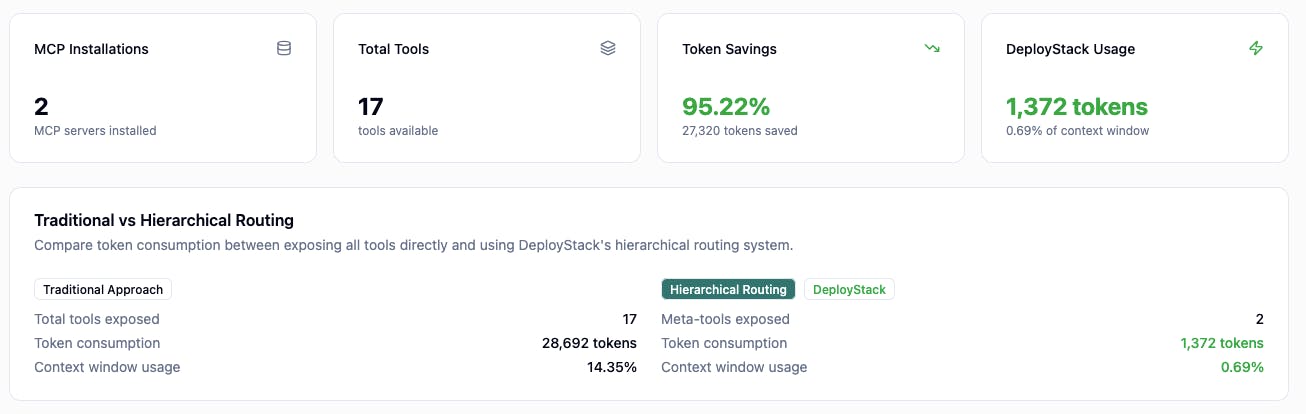Click the database icon on MCP Installations card
This screenshot has width=1306, height=414.
284,48
